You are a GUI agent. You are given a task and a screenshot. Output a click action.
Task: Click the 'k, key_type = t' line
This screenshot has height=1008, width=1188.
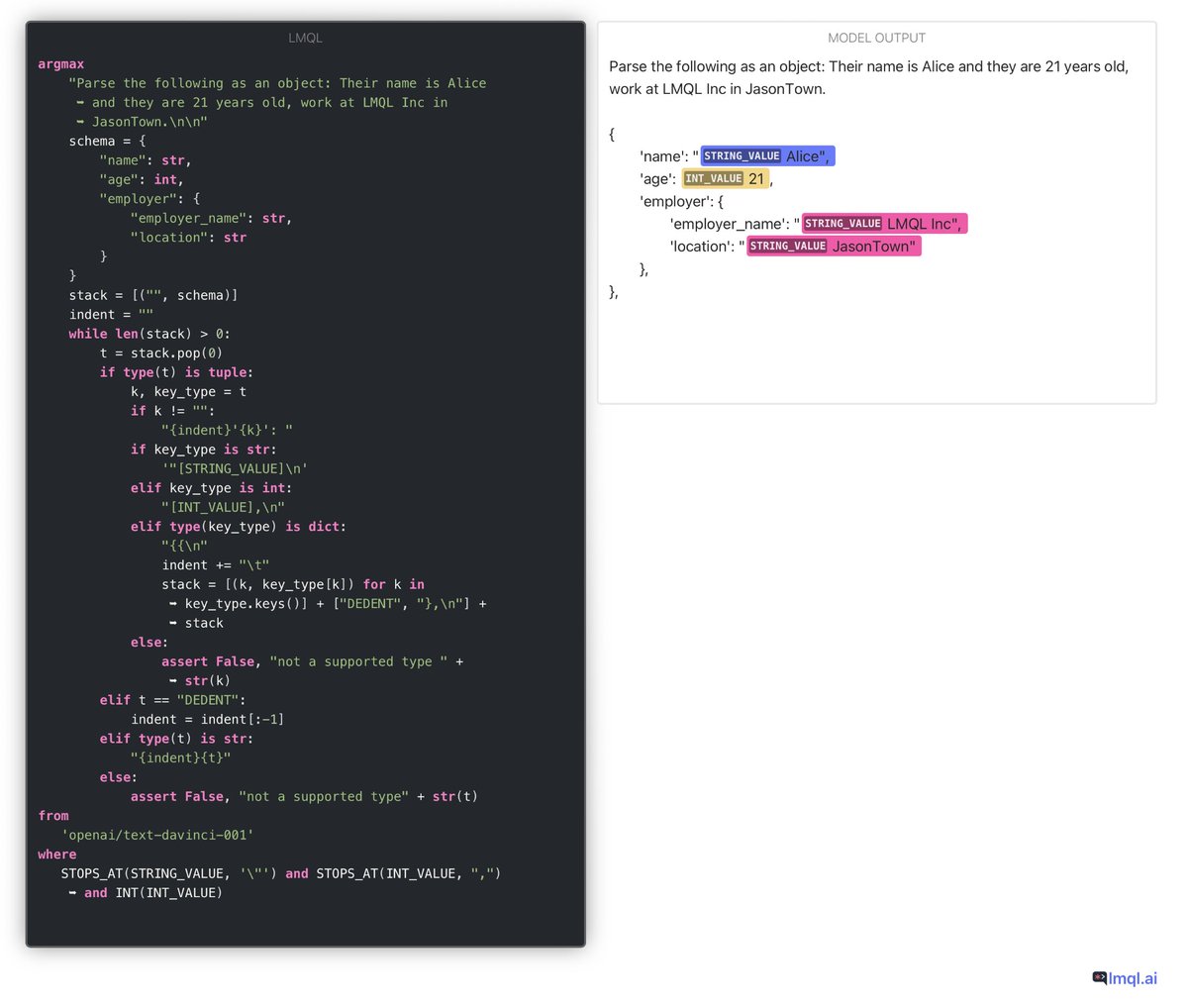(x=188, y=391)
